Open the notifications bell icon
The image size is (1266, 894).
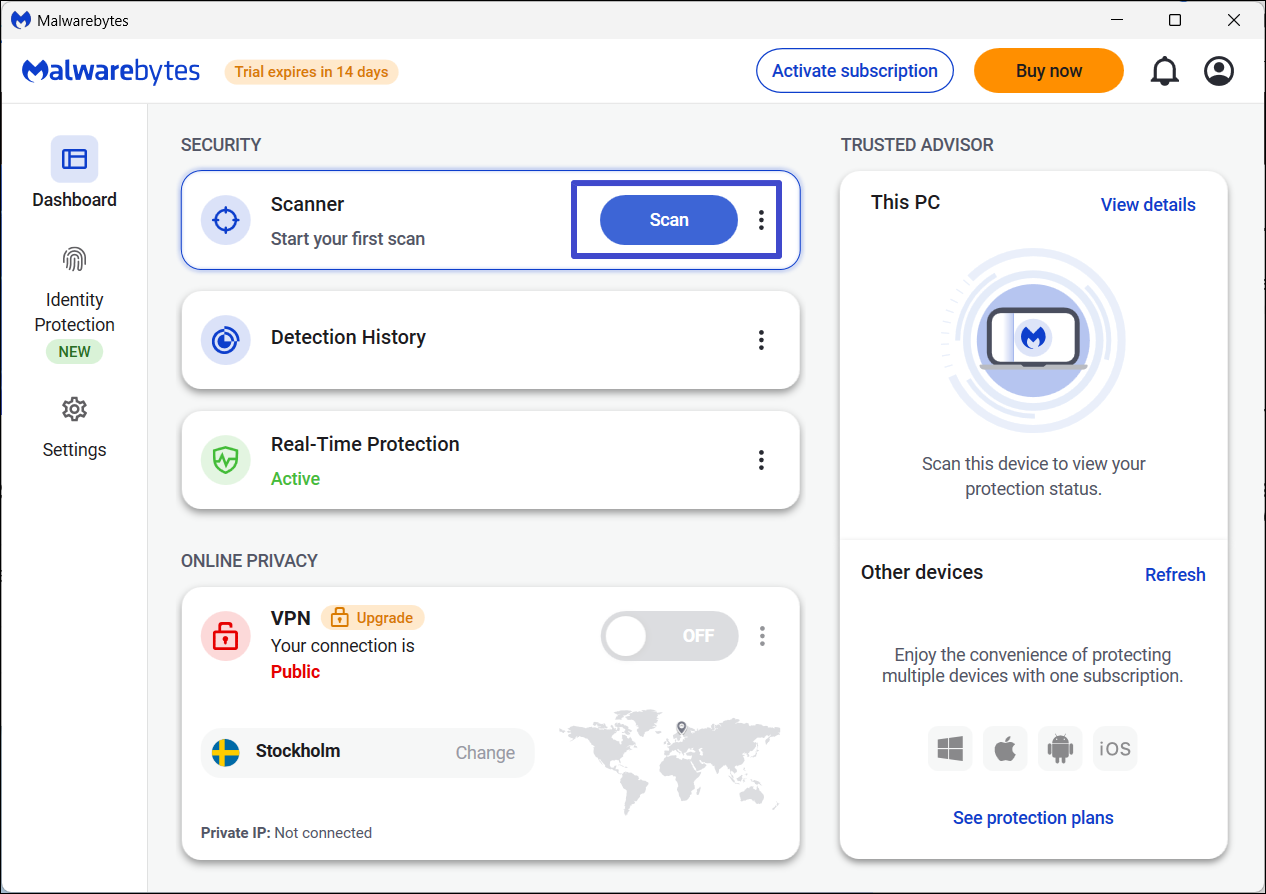pos(1164,71)
